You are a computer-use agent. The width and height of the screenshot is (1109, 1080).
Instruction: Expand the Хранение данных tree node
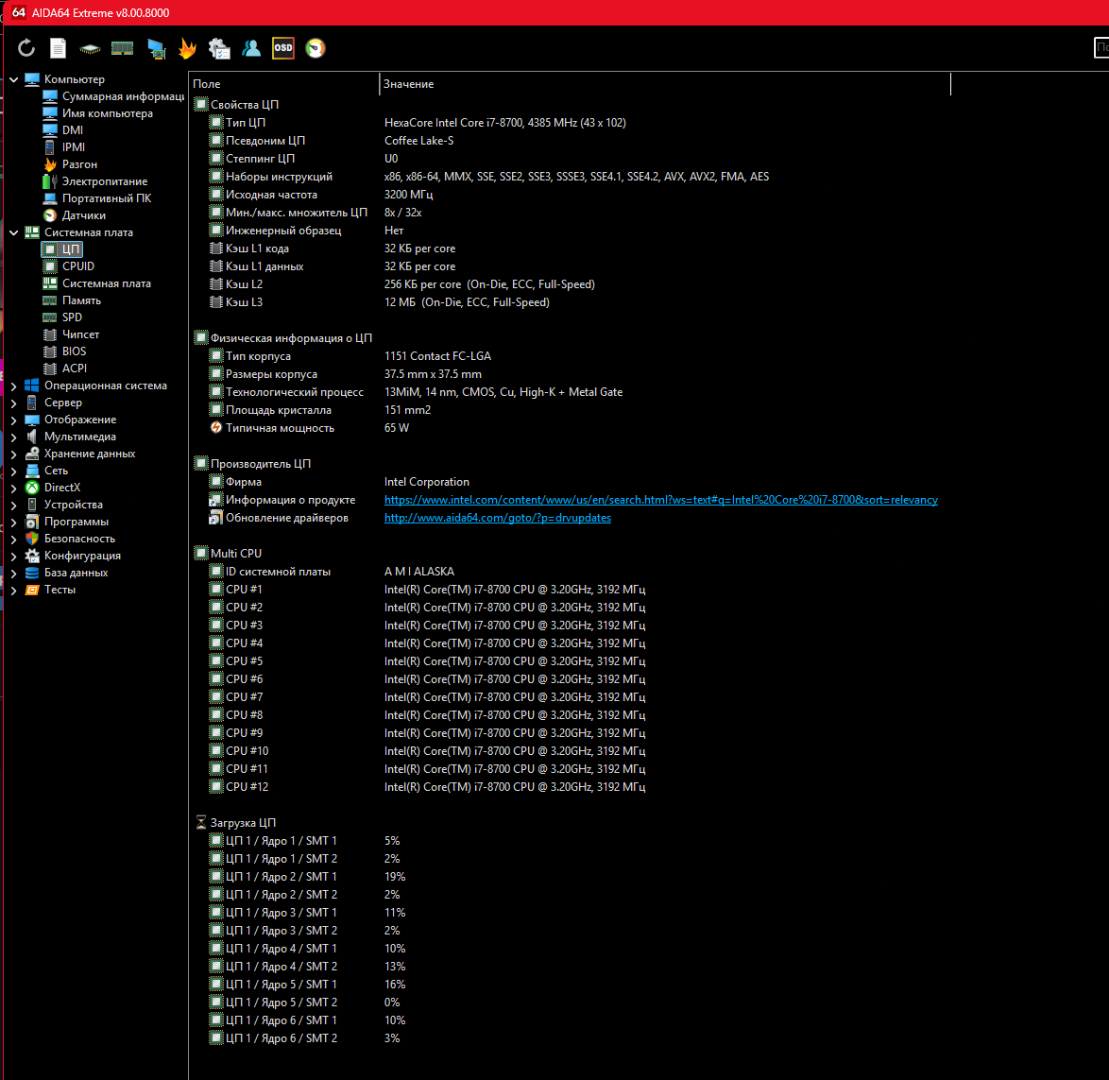click(13, 454)
